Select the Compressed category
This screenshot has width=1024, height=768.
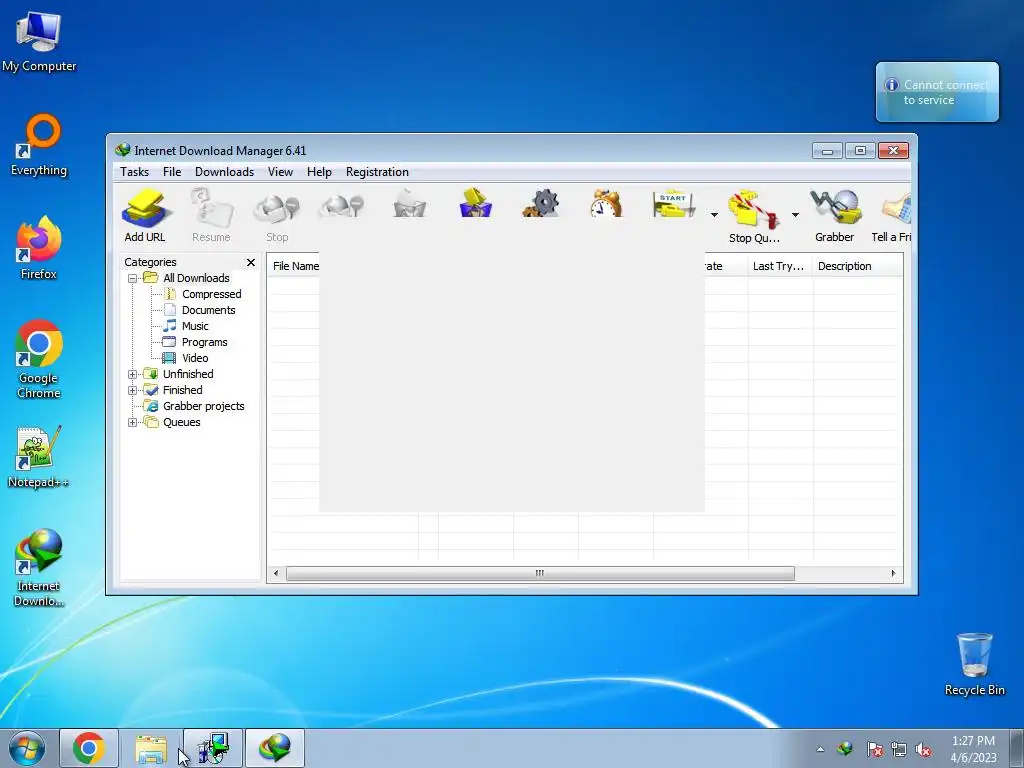pyautogui.click(x=212, y=295)
